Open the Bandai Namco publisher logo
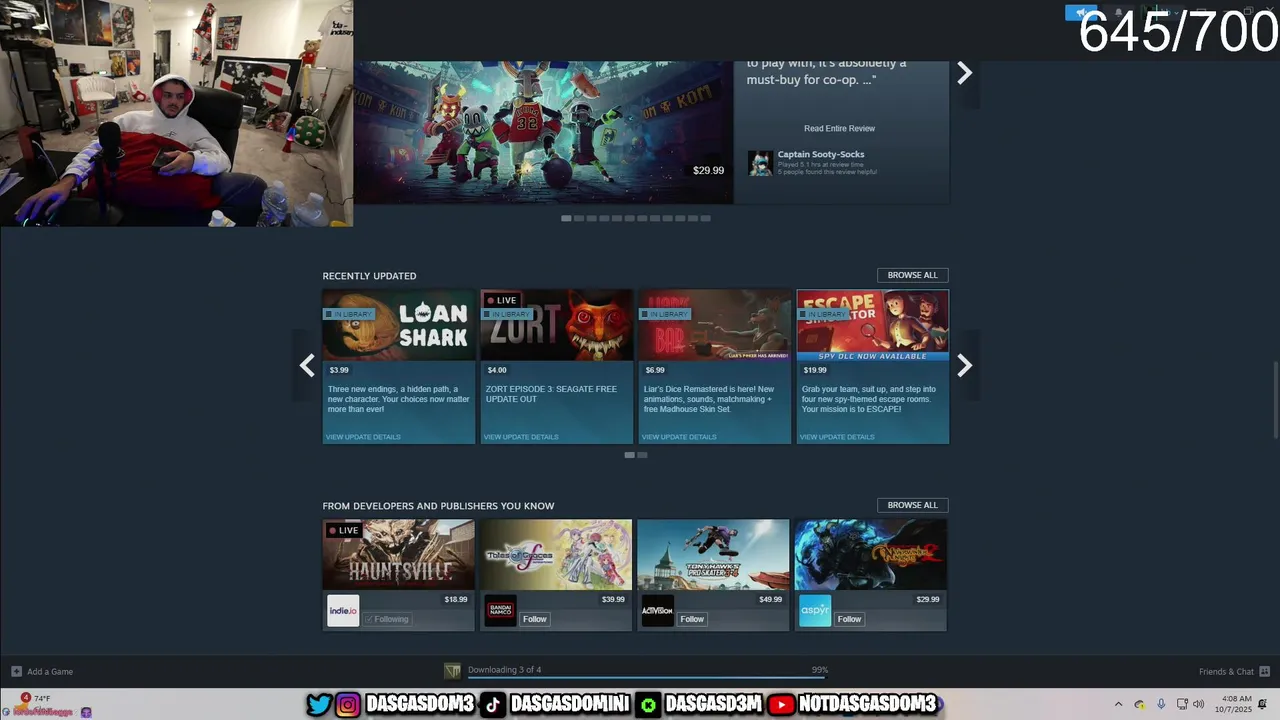Viewport: 1280px width, 720px height. click(x=501, y=611)
